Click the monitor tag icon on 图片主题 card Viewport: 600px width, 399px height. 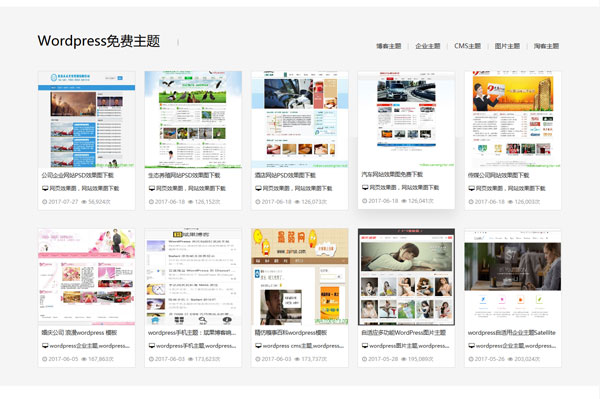coord(365,346)
